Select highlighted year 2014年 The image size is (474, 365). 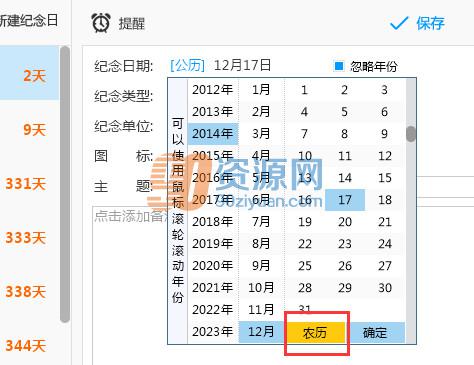(x=213, y=134)
